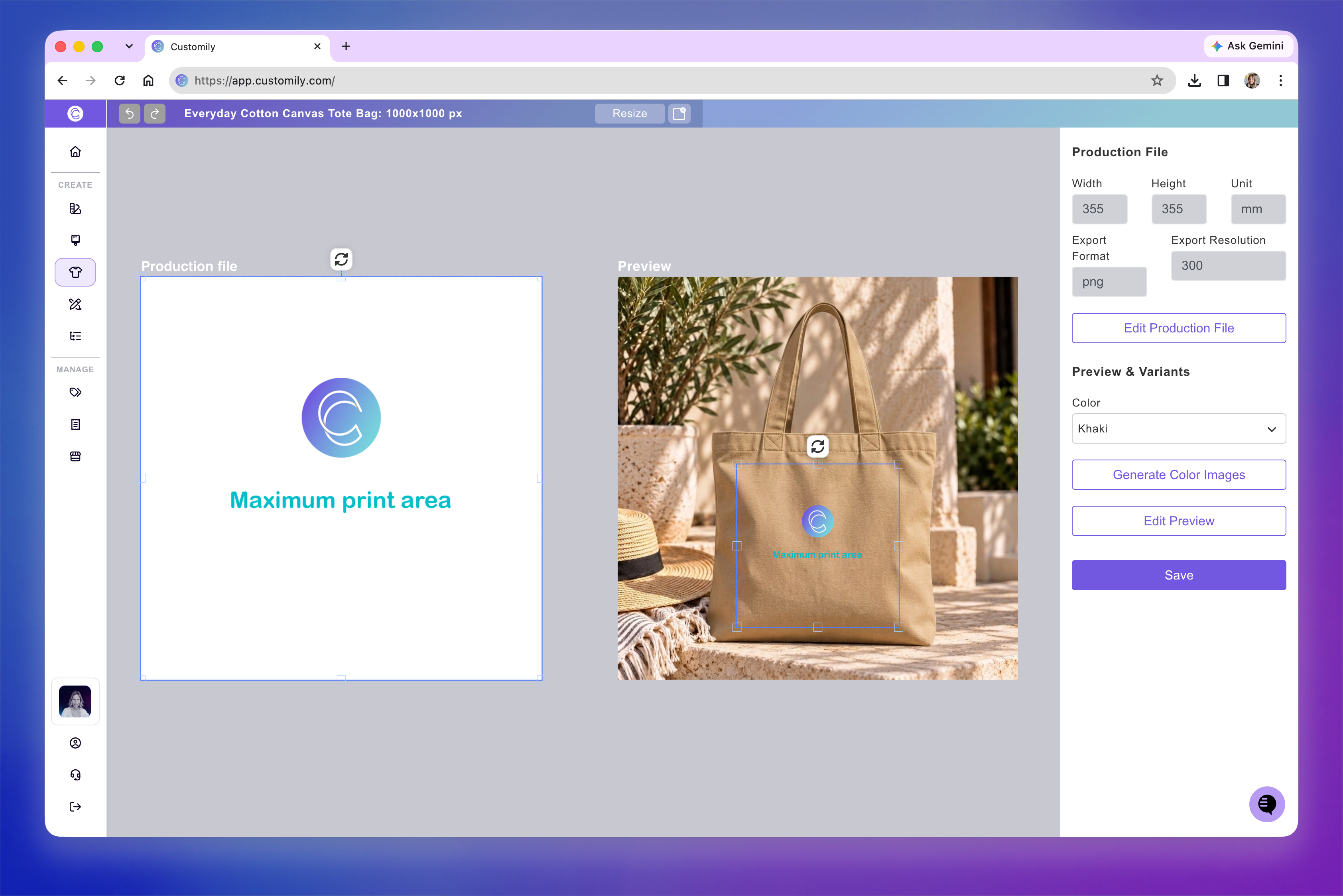Click Generate Color Images button

(x=1178, y=475)
